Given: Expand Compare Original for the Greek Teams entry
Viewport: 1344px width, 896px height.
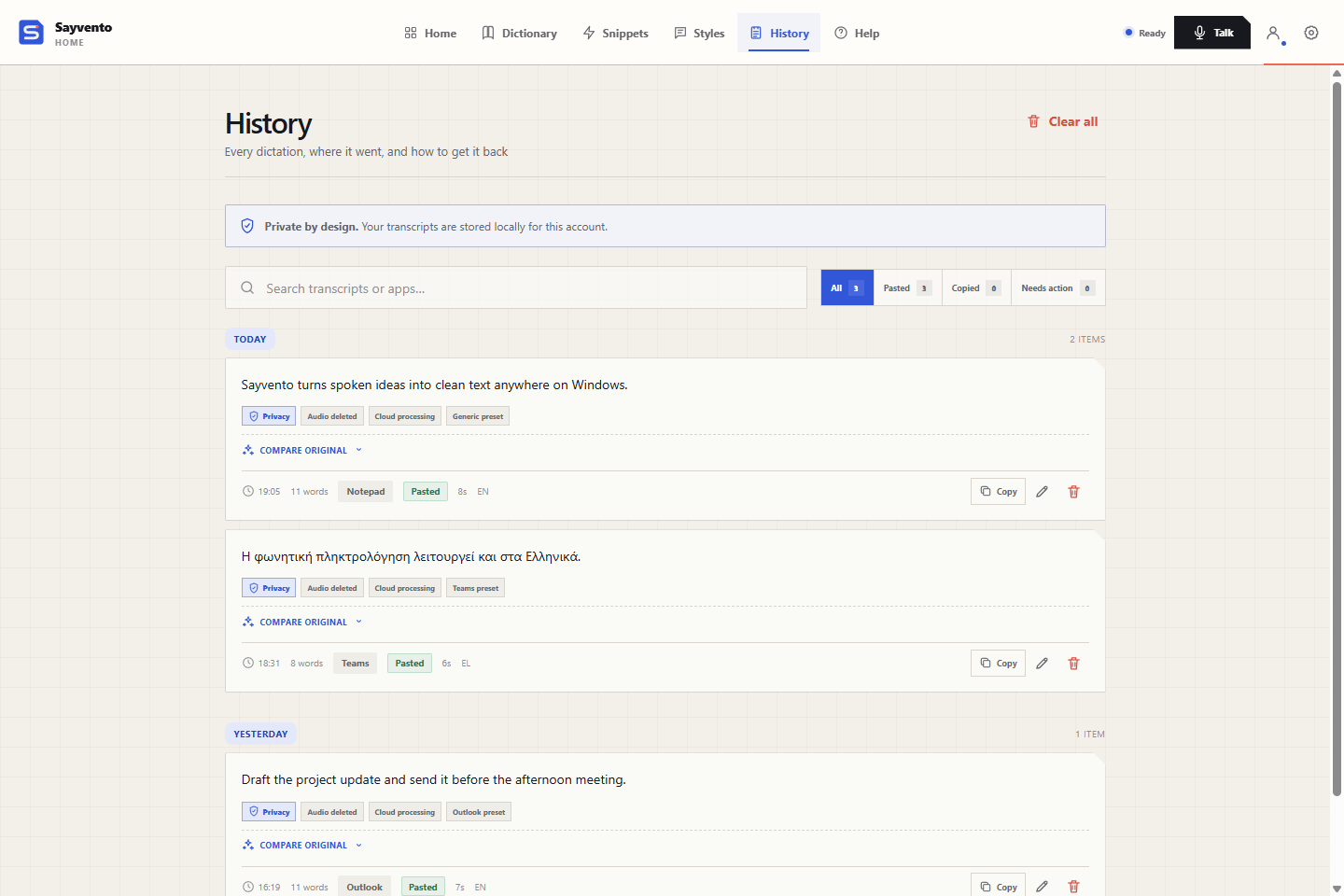Looking at the screenshot, I should (x=301, y=622).
